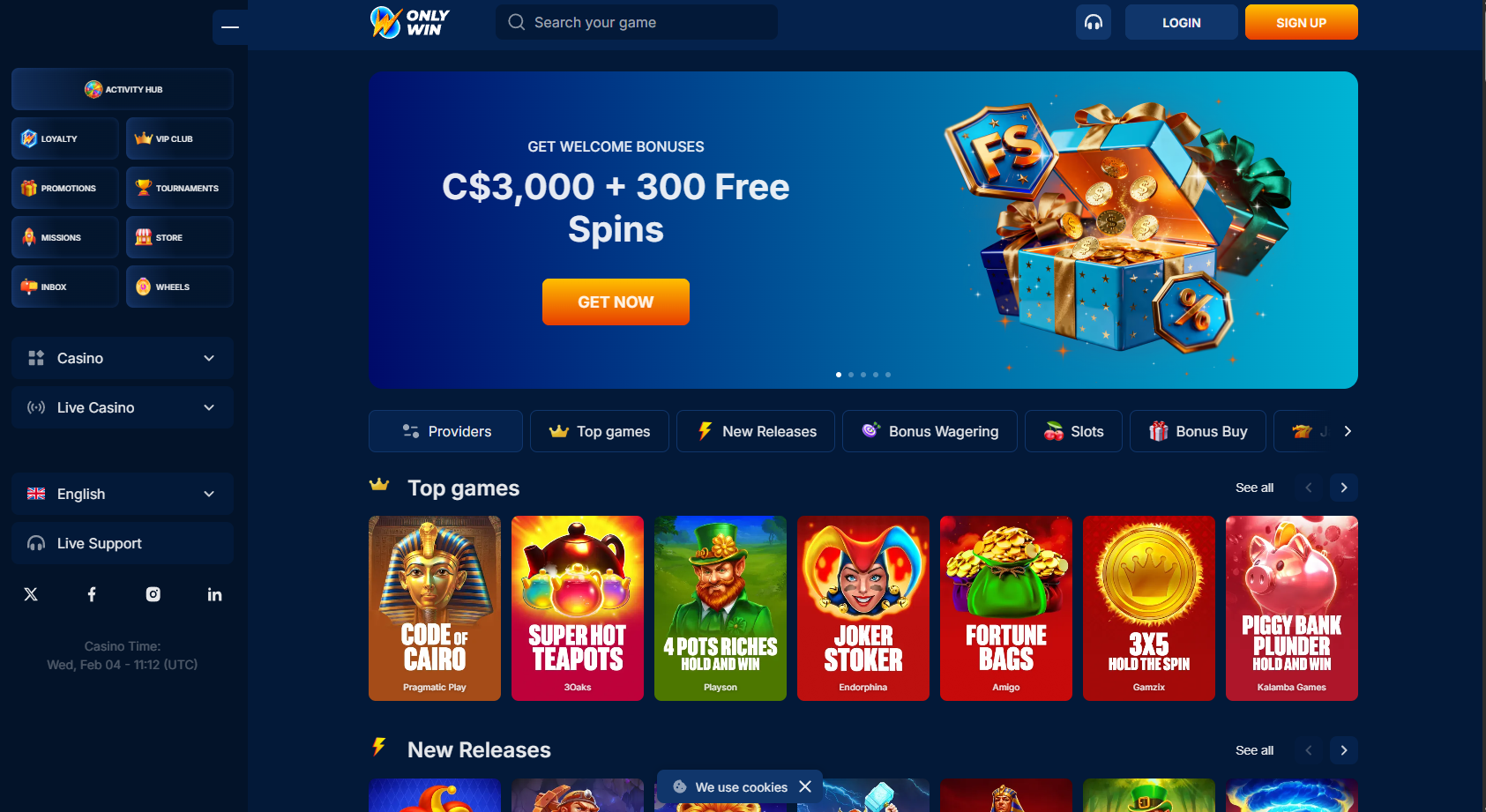
Task: Open the X (Twitter) social link
Action: (x=31, y=594)
